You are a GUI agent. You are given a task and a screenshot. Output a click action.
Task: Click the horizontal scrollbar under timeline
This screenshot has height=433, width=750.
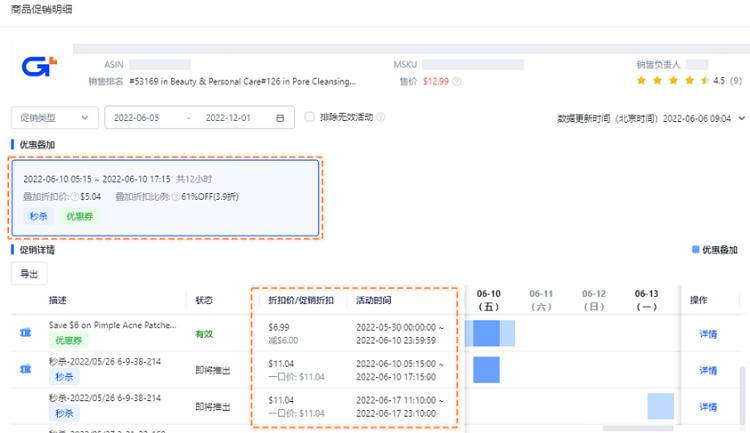click(x=637, y=428)
